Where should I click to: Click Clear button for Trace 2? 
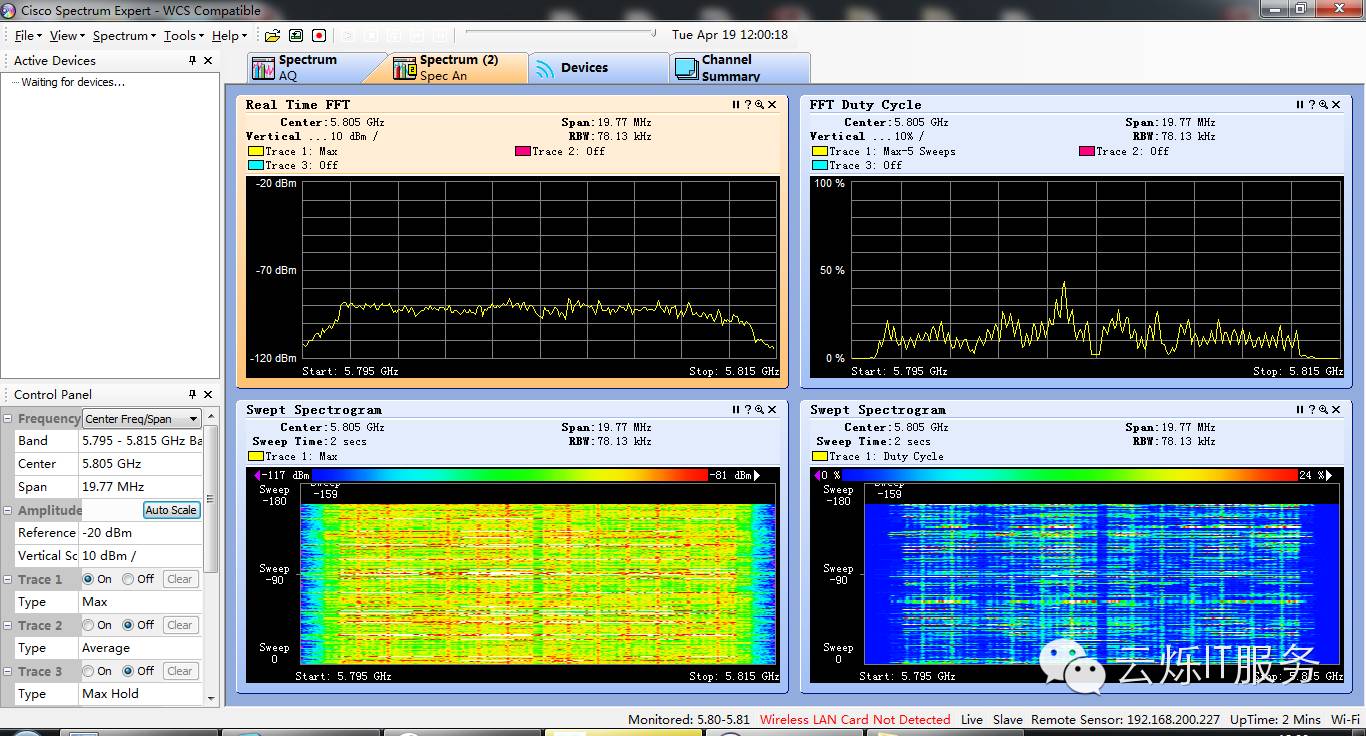click(x=180, y=625)
